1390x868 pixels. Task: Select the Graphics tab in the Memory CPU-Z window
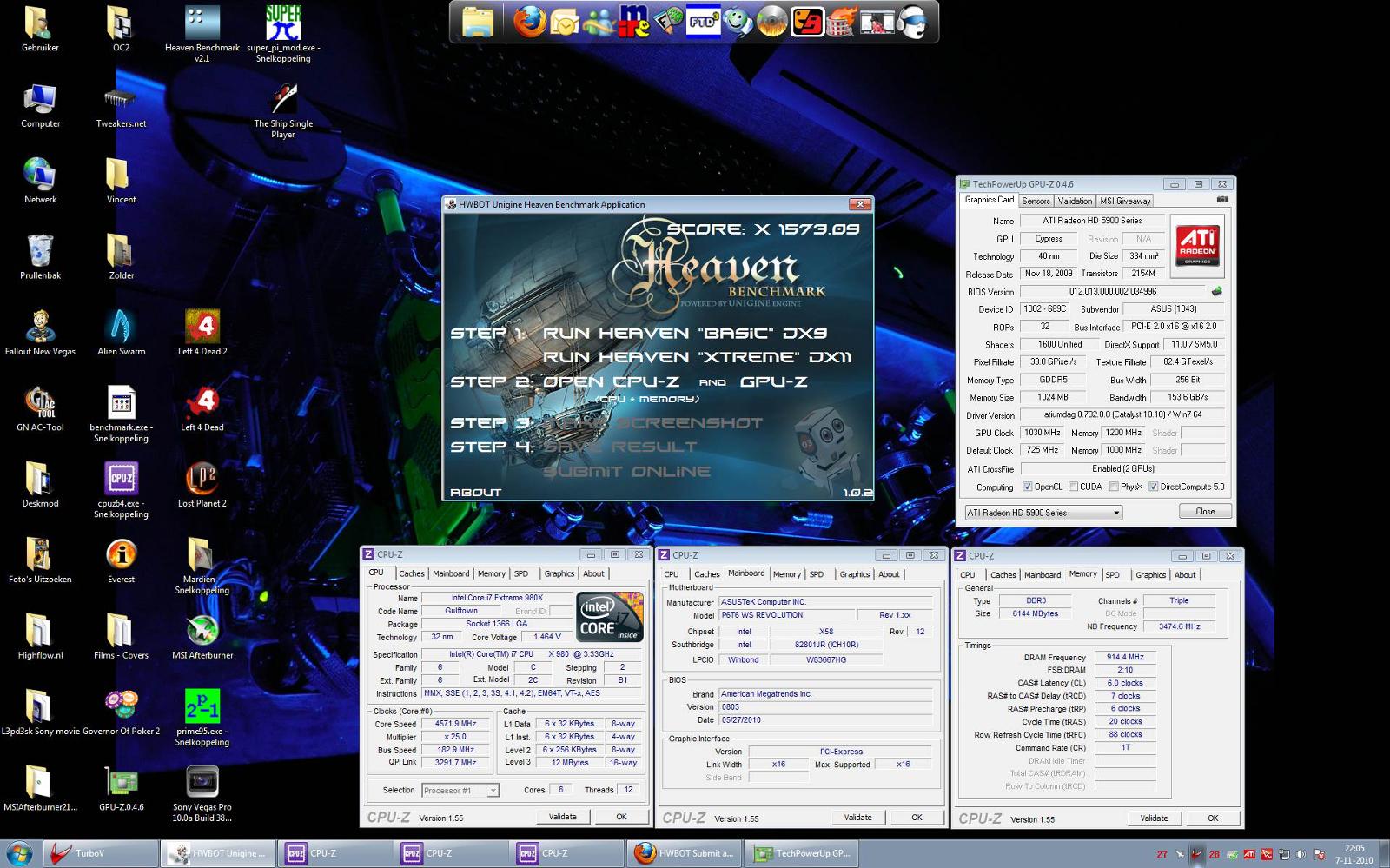[1150, 575]
